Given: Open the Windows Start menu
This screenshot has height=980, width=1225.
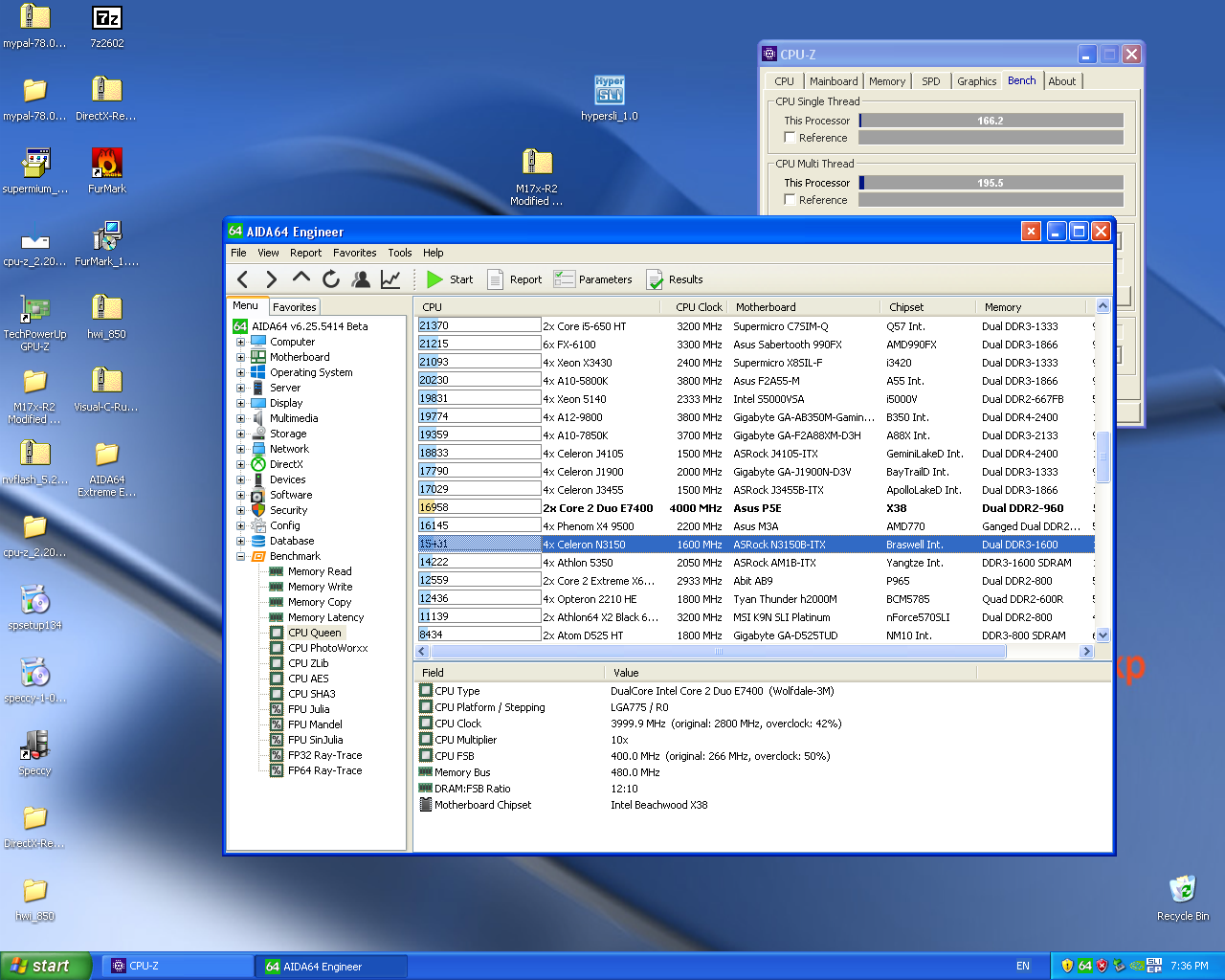Looking at the screenshot, I should point(46,966).
